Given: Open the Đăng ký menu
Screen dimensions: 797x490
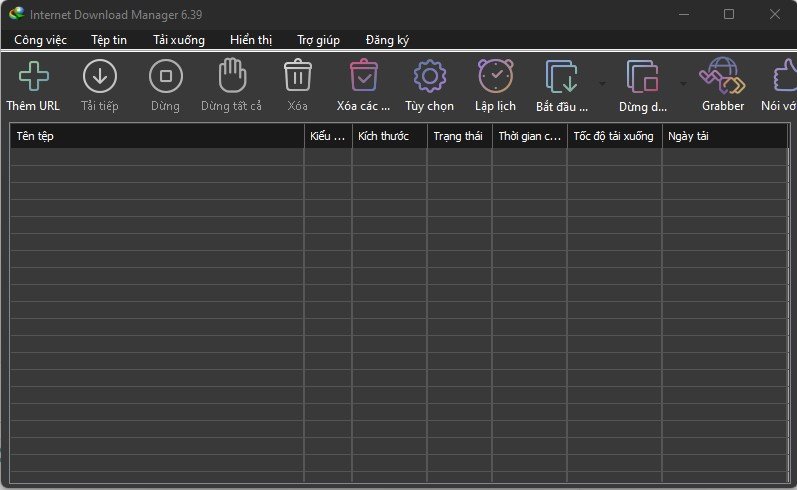Looking at the screenshot, I should click(387, 40).
